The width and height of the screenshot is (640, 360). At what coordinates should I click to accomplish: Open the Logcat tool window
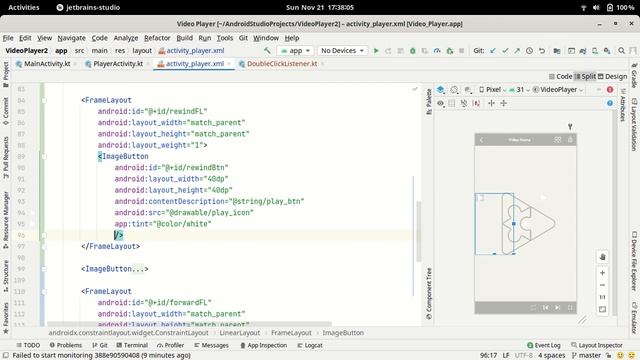click(x=310, y=345)
